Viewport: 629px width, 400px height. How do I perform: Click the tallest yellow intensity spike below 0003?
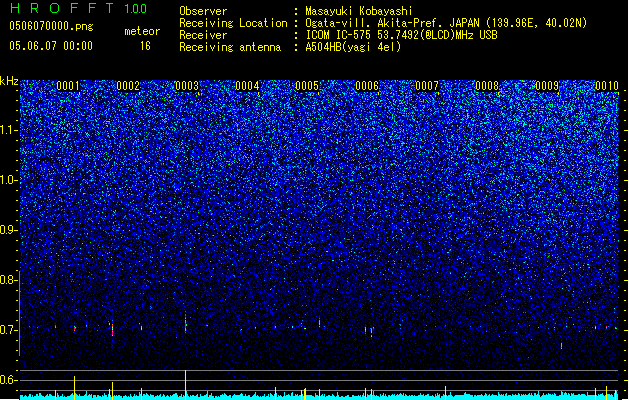pyautogui.click(x=185, y=384)
